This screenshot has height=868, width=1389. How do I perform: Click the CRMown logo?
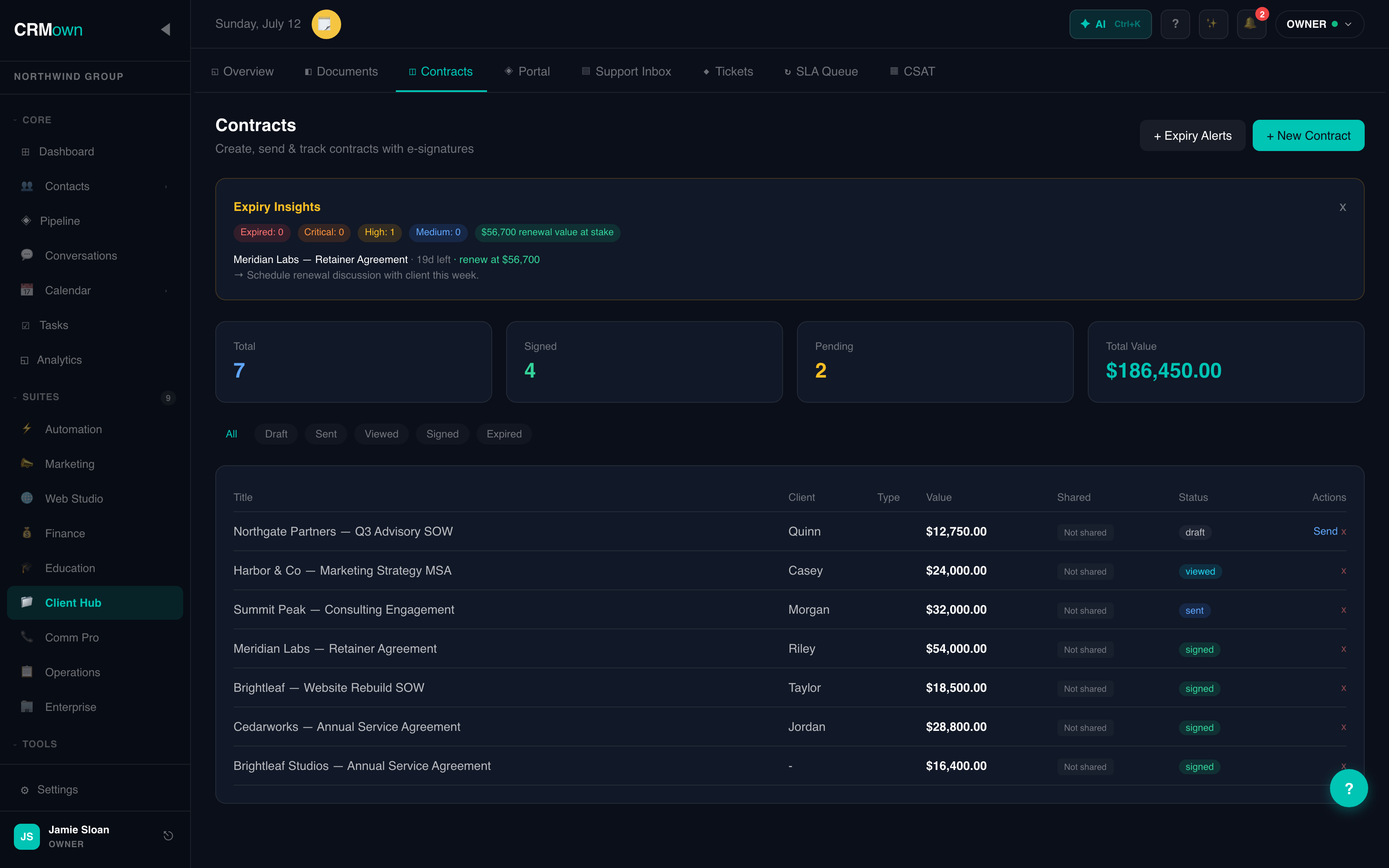(48, 29)
